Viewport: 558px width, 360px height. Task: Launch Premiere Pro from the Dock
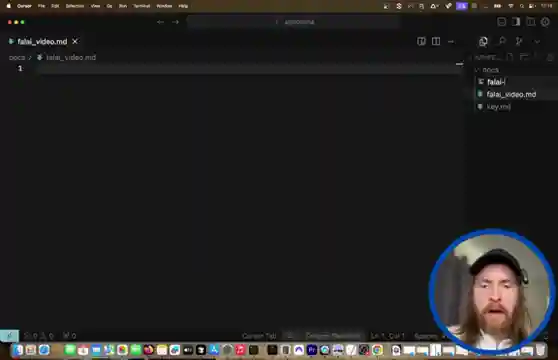point(312,350)
